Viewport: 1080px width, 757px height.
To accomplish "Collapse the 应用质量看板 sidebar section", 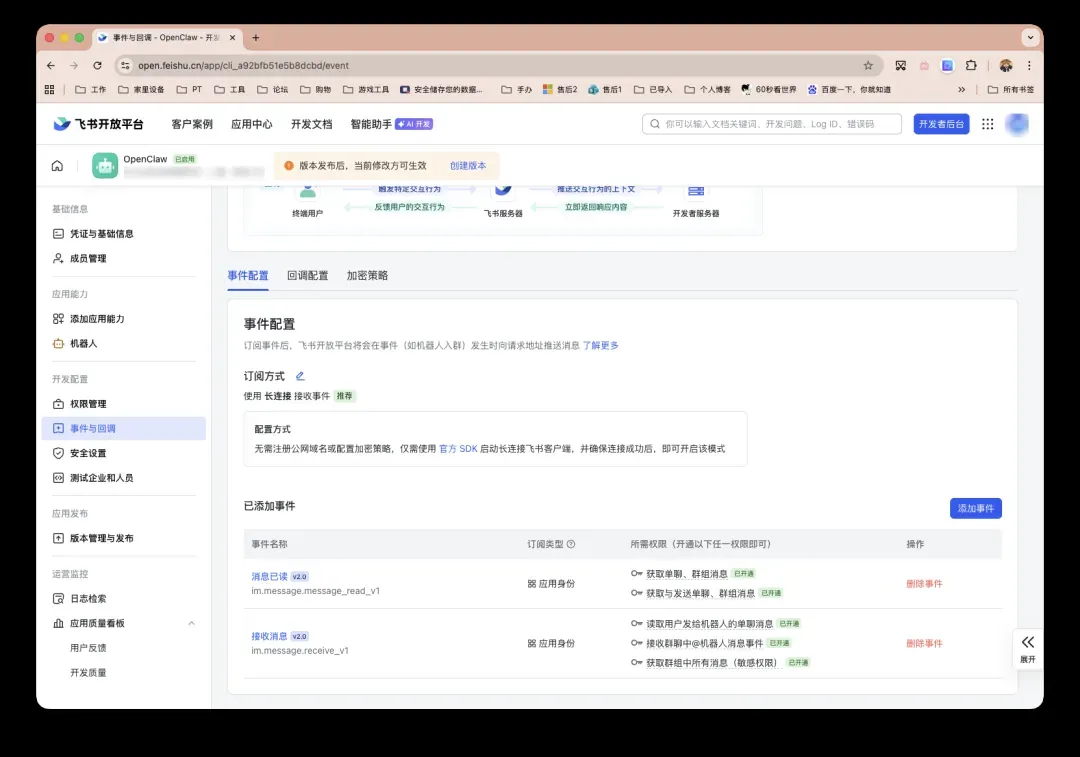I will point(191,623).
